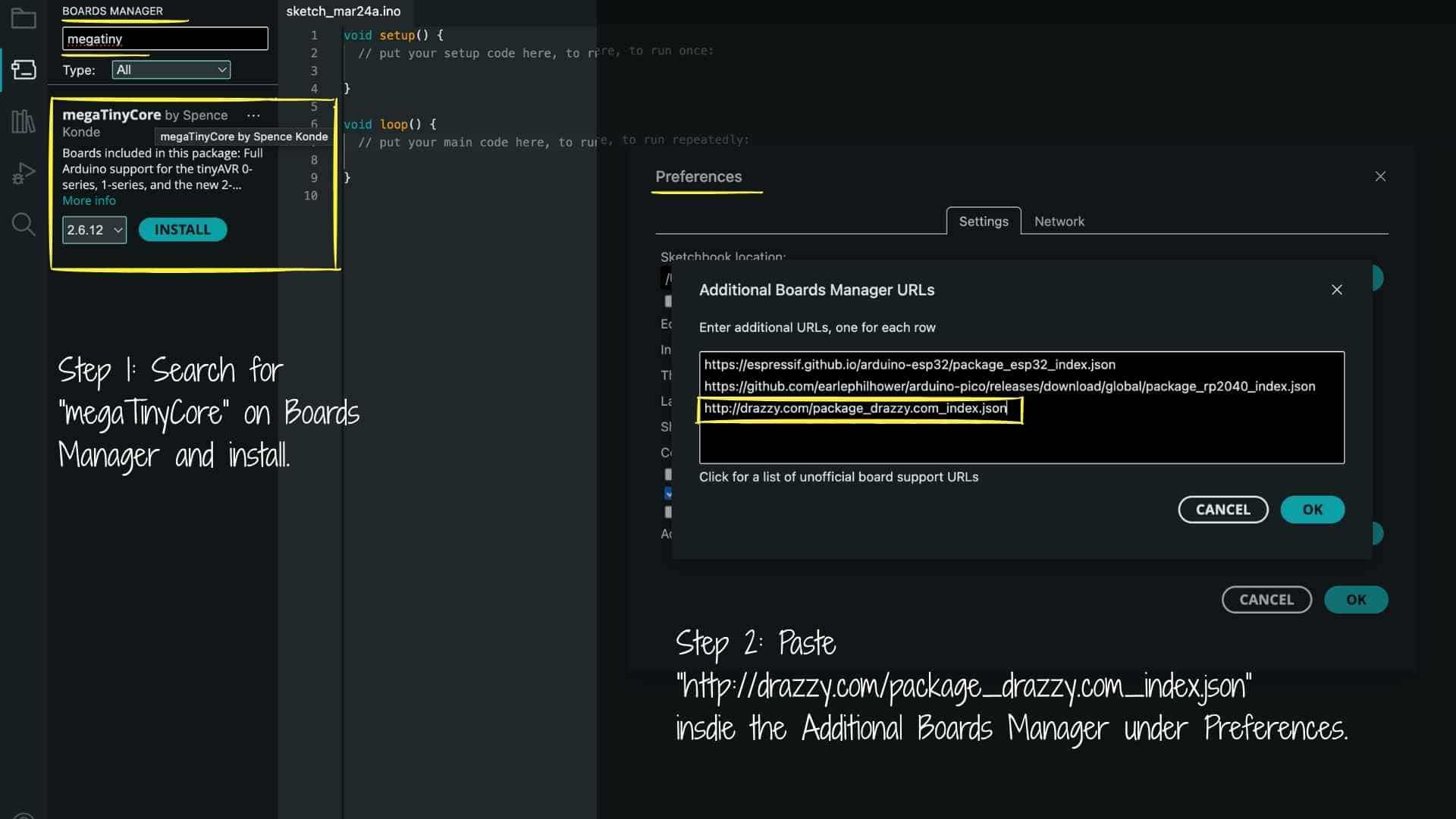Open the 2.6.12 version dropdown
Image resolution: width=1456 pixels, height=819 pixels.
tap(94, 230)
